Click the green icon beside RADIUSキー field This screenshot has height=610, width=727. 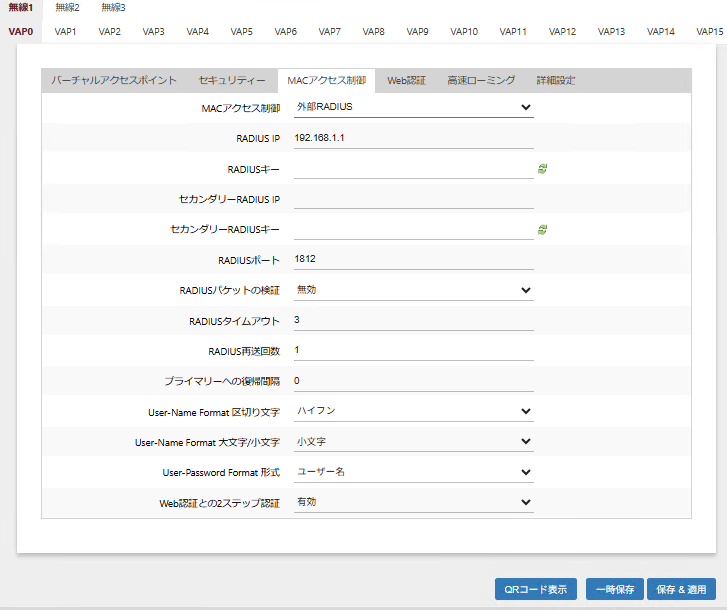pos(542,169)
